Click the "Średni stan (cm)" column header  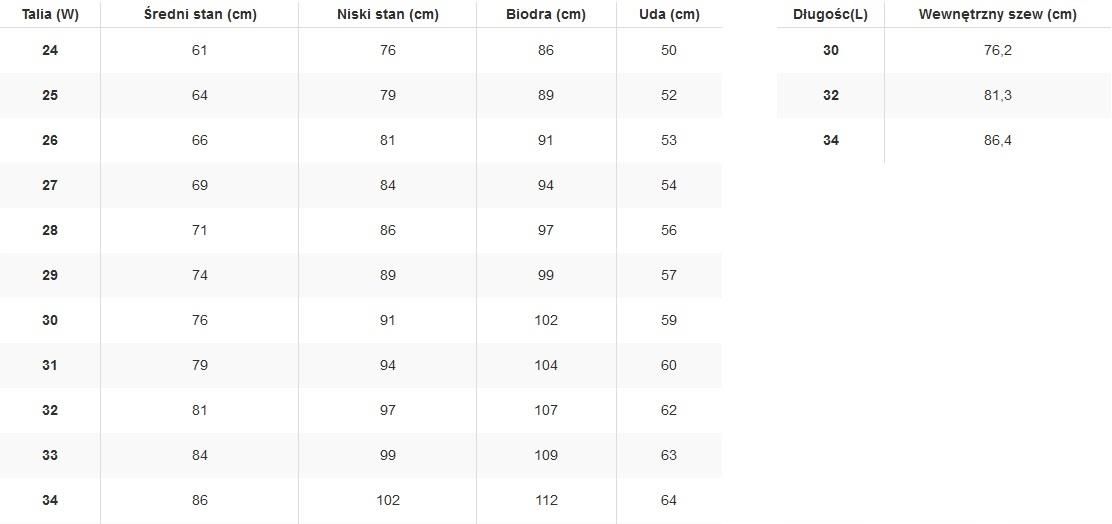coord(199,15)
